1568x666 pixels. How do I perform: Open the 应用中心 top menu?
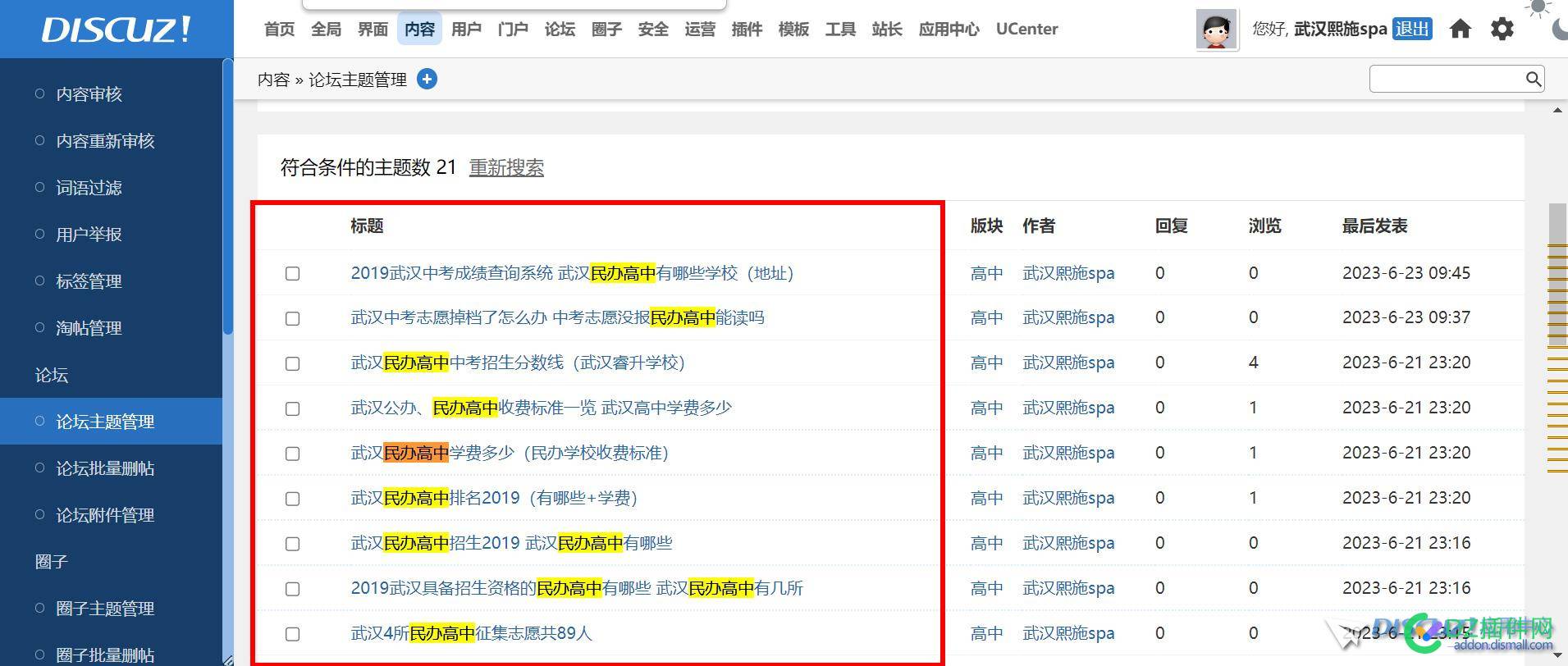tap(949, 29)
